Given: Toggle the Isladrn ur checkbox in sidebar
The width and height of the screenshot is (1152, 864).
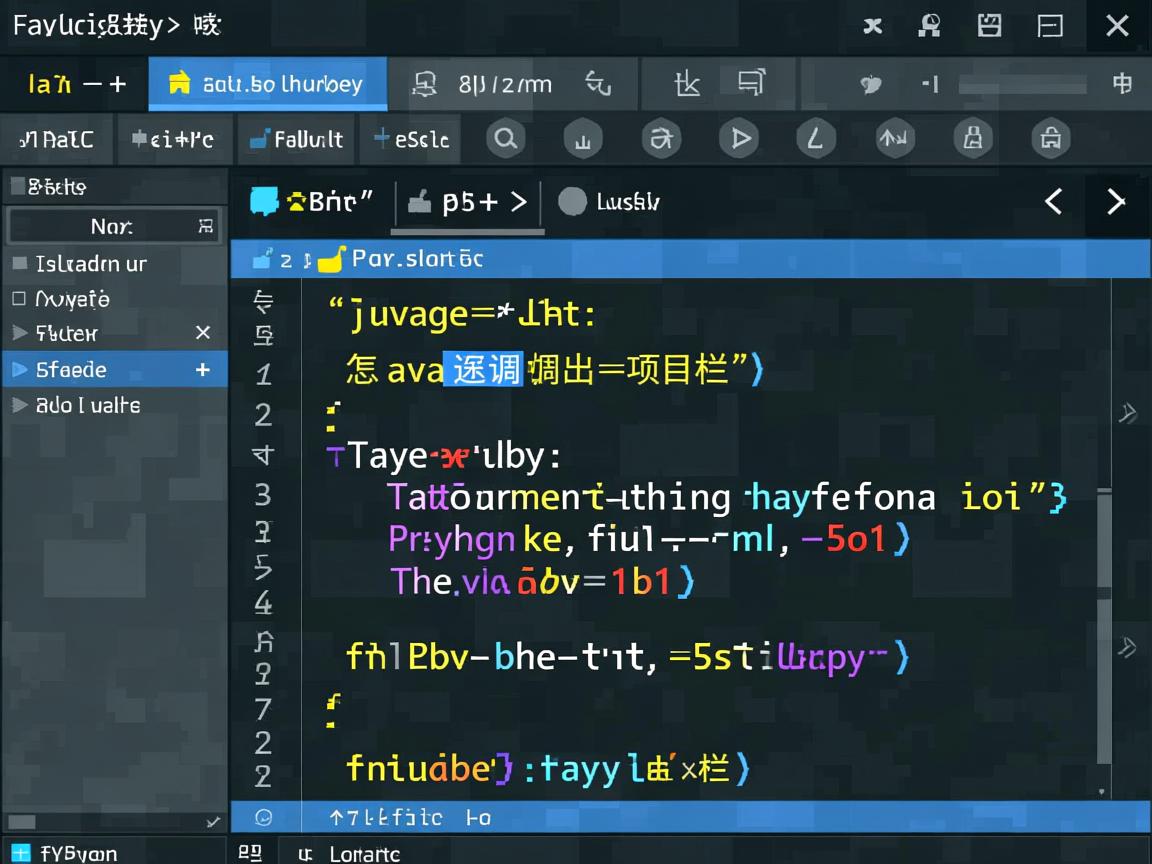Looking at the screenshot, I should tap(19, 263).
